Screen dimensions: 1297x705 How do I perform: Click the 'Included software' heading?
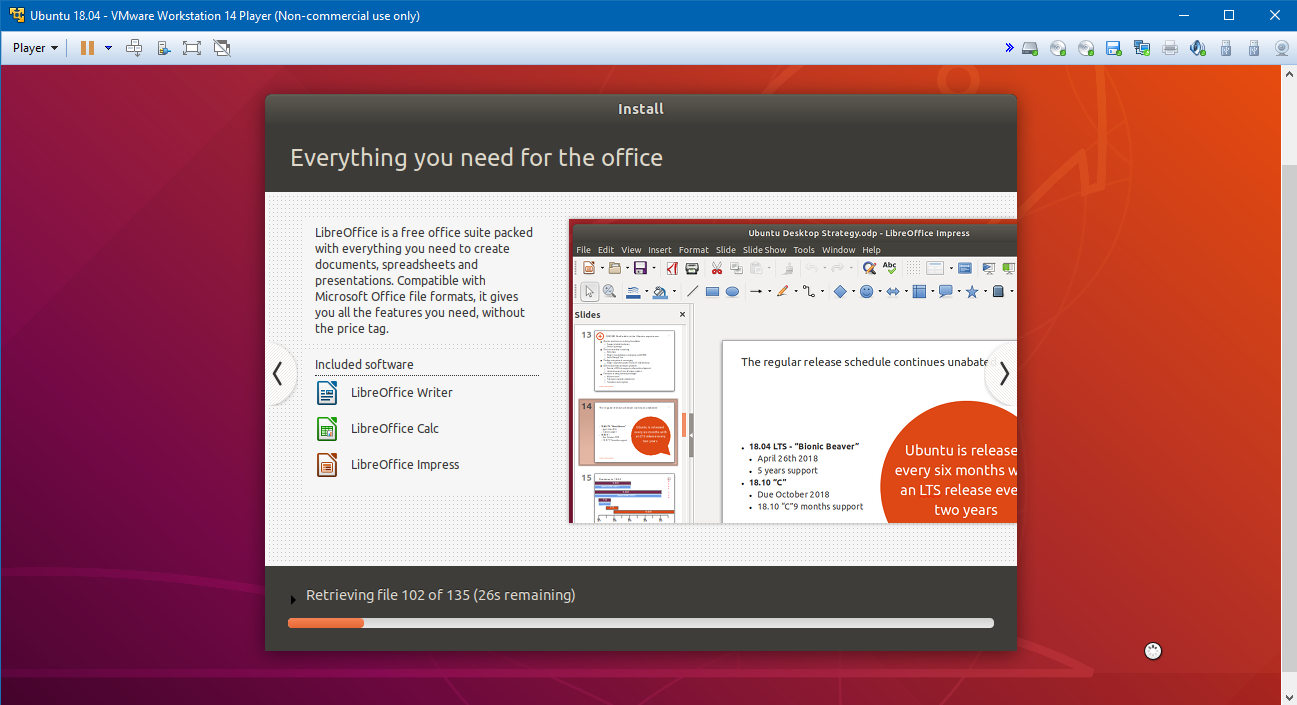[364, 365]
